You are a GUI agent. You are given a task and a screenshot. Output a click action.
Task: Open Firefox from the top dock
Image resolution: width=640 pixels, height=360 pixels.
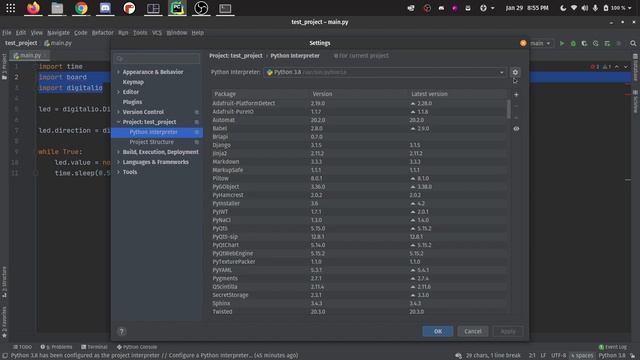[33, 8]
